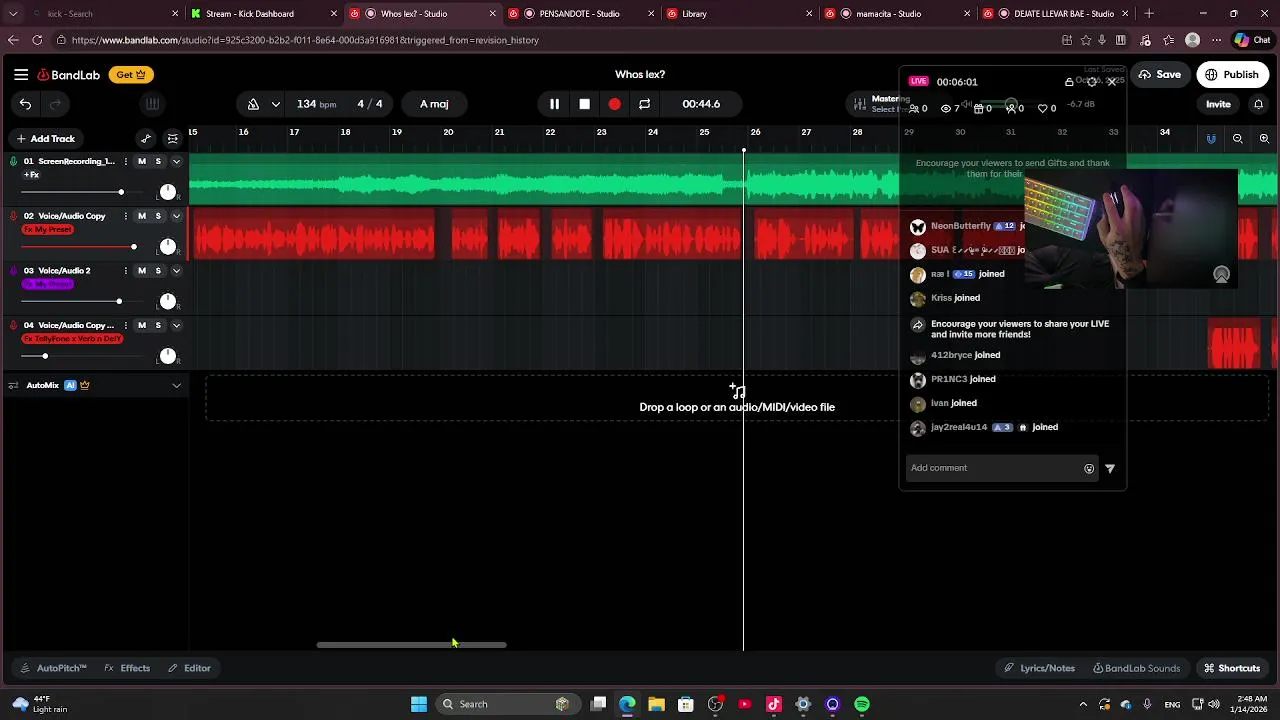Click the track height collapse icon
This screenshot has height=720, width=1280.
(x=172, y=139)
